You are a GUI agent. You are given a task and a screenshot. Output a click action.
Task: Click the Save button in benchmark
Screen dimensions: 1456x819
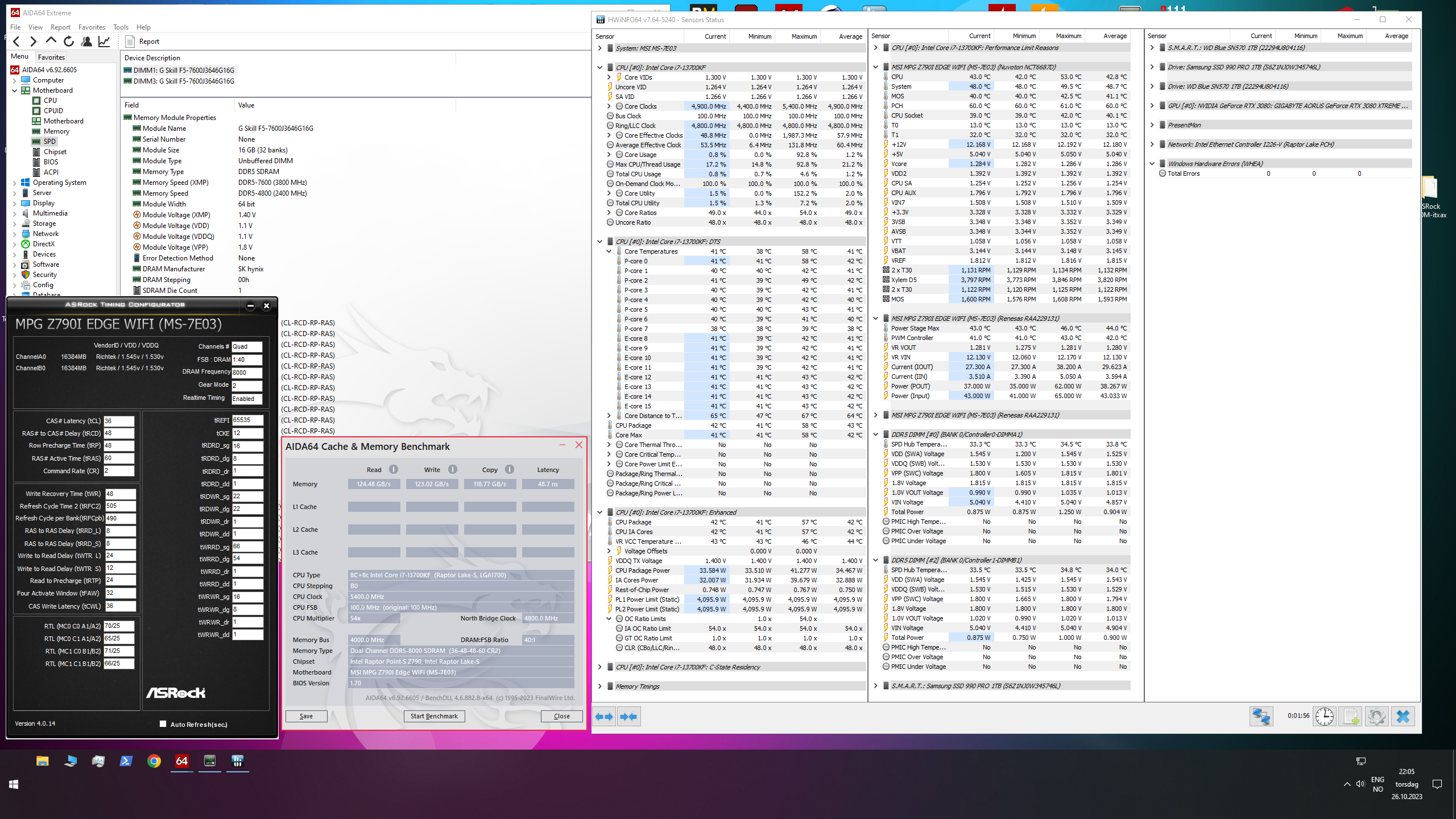coord(307,716)
